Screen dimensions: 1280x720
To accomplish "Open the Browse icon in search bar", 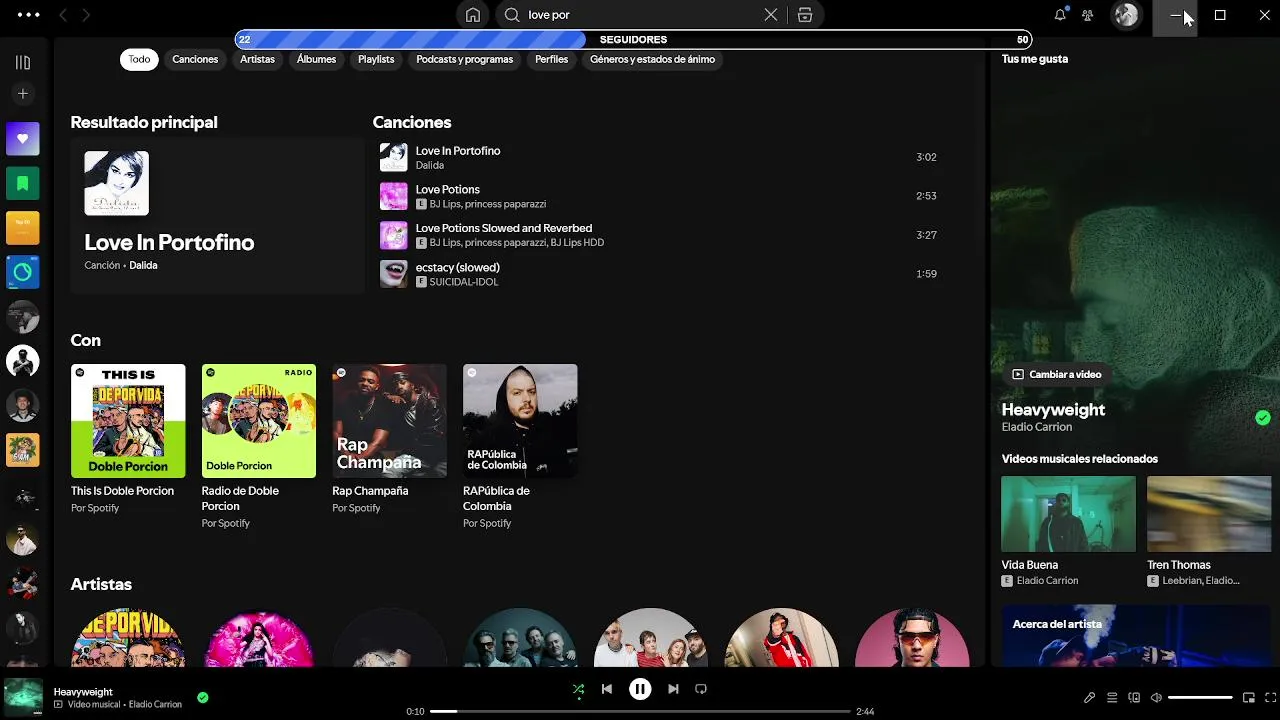I will [805, 15].
